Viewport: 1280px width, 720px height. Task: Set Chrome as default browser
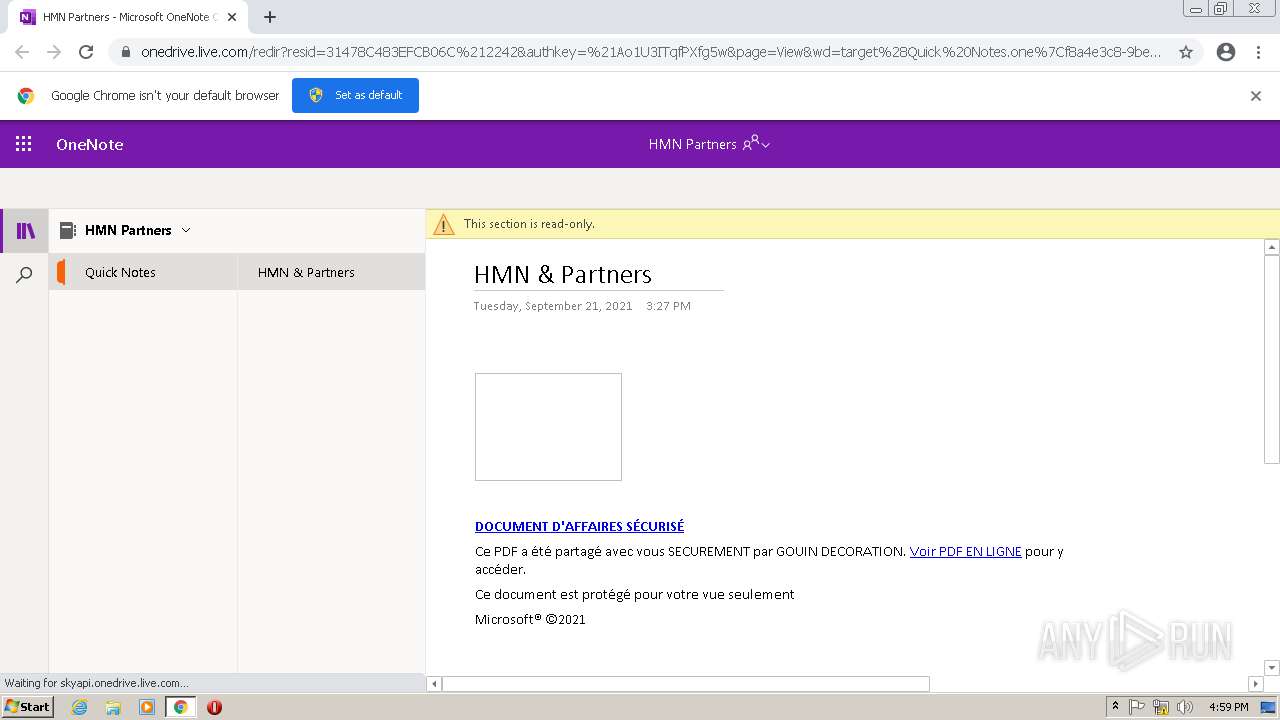coord(355,95)
